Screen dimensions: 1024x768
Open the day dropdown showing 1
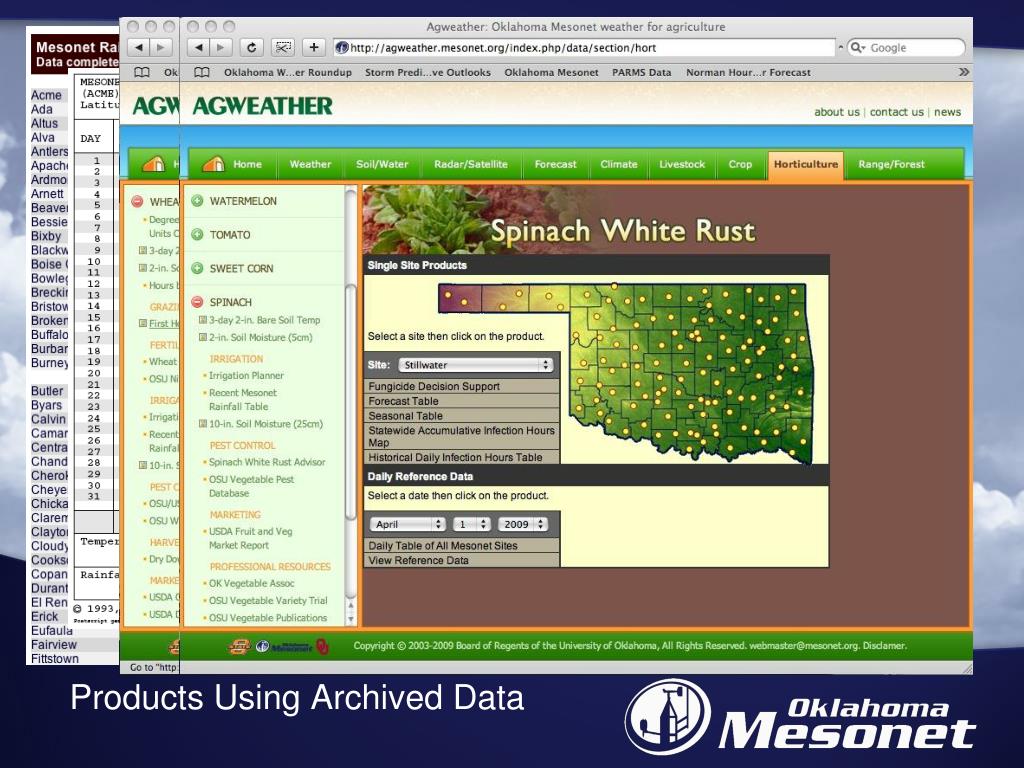(472, 524)
